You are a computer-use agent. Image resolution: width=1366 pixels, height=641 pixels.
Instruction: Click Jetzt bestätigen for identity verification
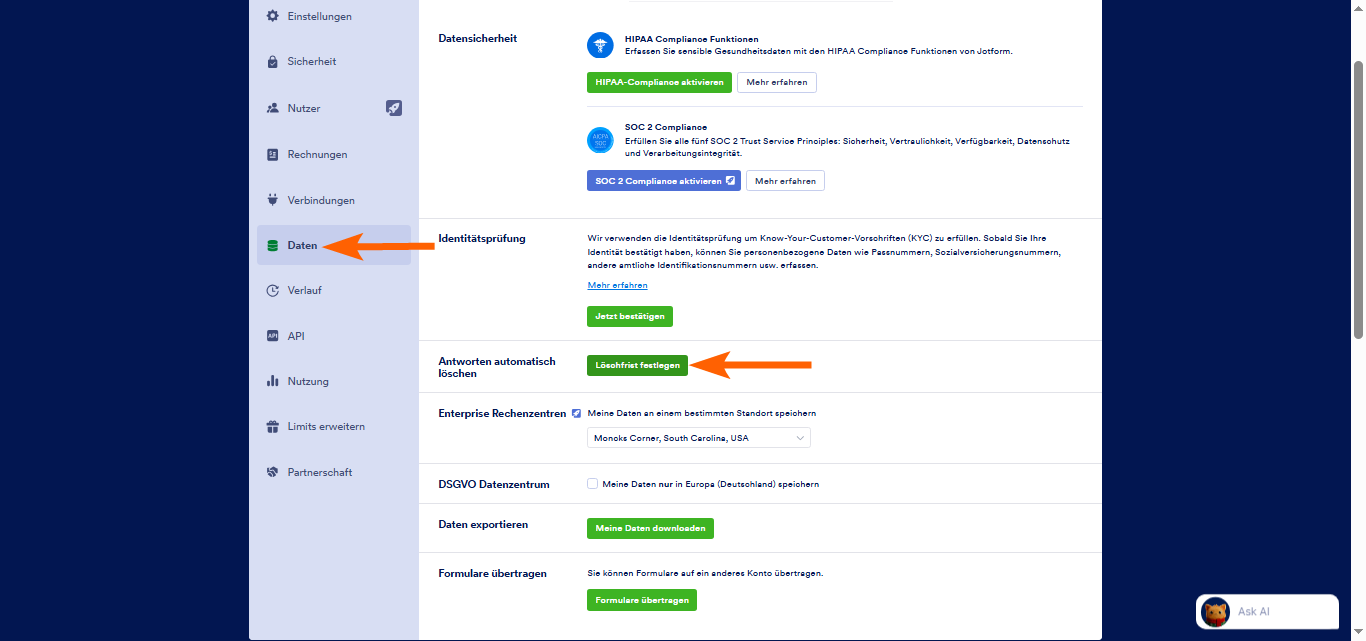point(630,316)
